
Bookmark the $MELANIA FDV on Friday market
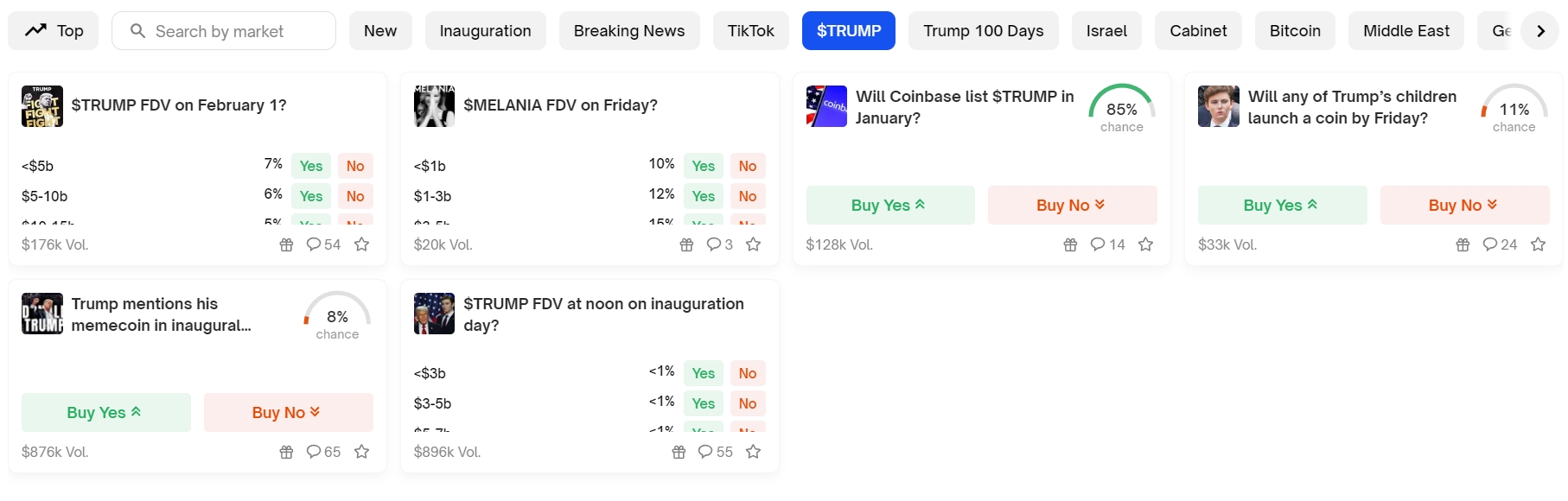coord(754,244)
